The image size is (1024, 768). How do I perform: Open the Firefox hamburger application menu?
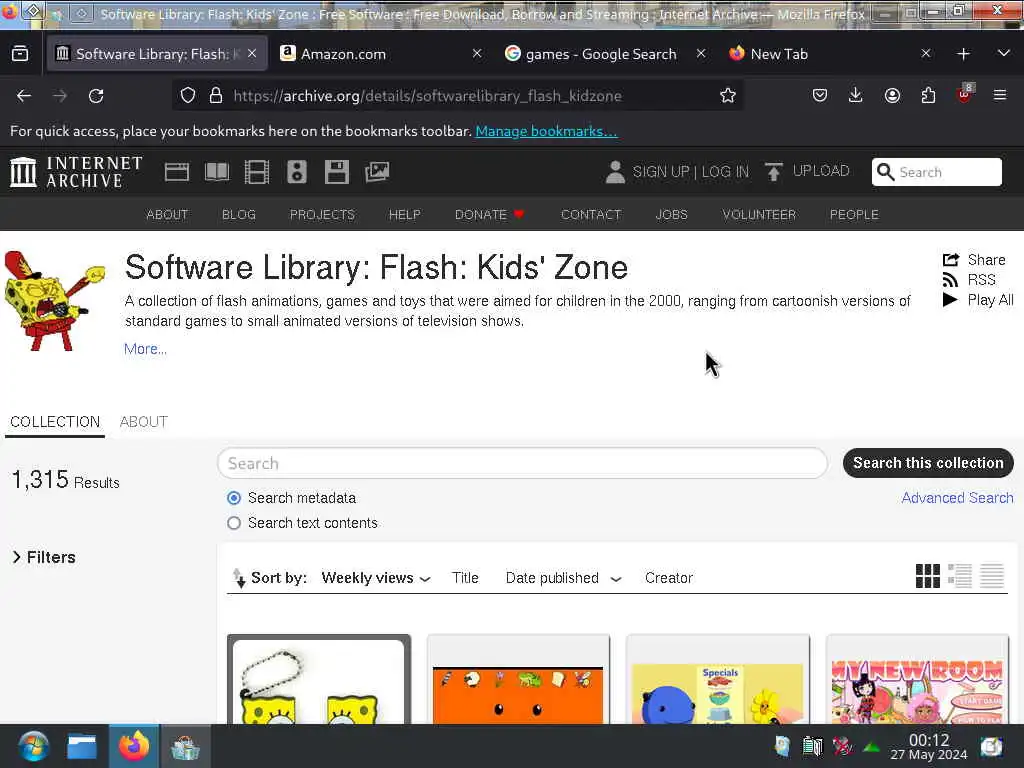click(1000, 95)
